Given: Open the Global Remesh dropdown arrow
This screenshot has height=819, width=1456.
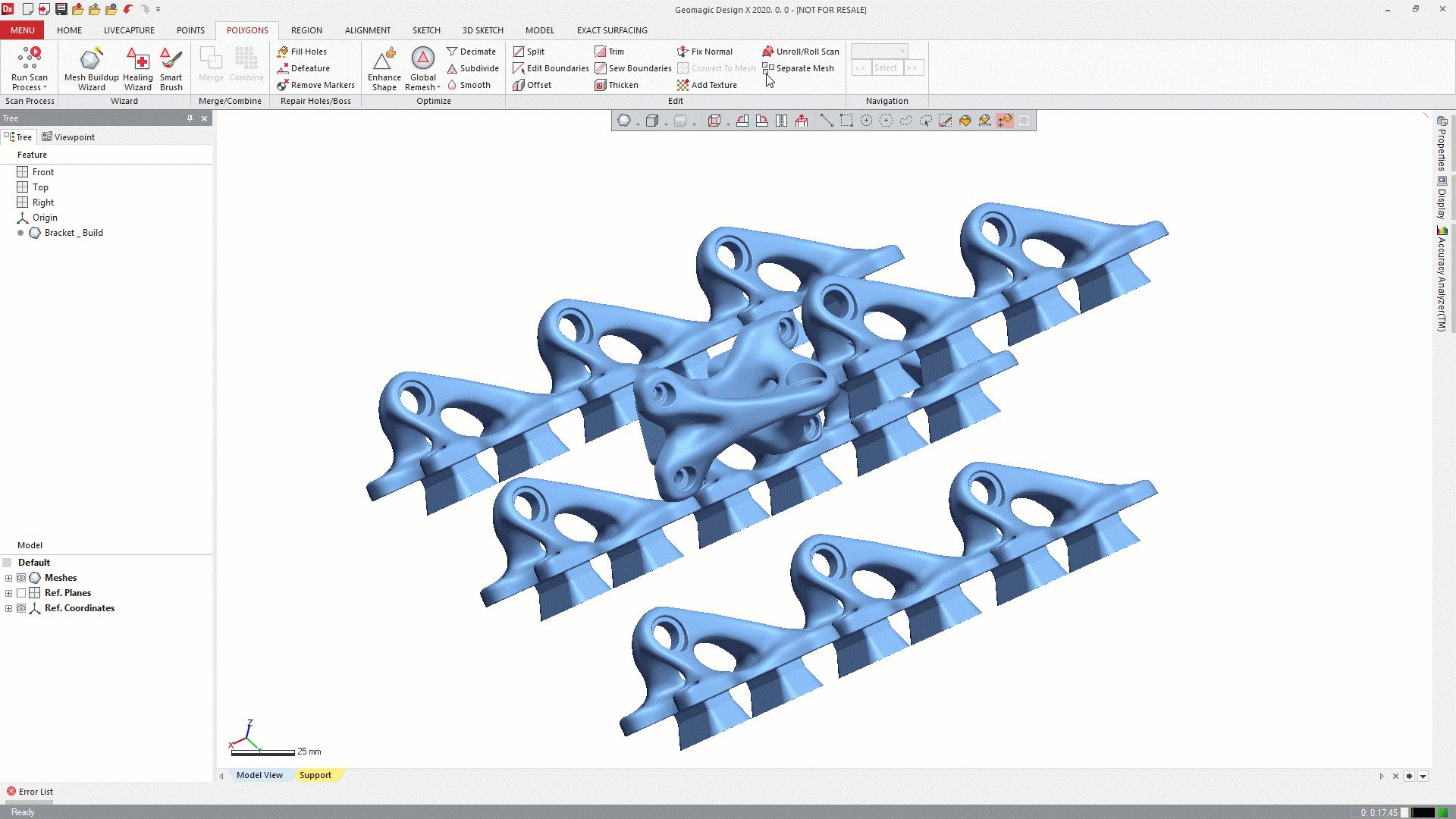Looking at the screenshot, I should tap(438, 87).
